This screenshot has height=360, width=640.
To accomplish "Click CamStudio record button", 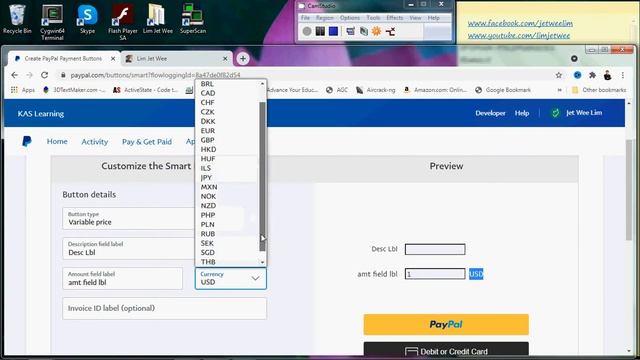I will point(307,31).
